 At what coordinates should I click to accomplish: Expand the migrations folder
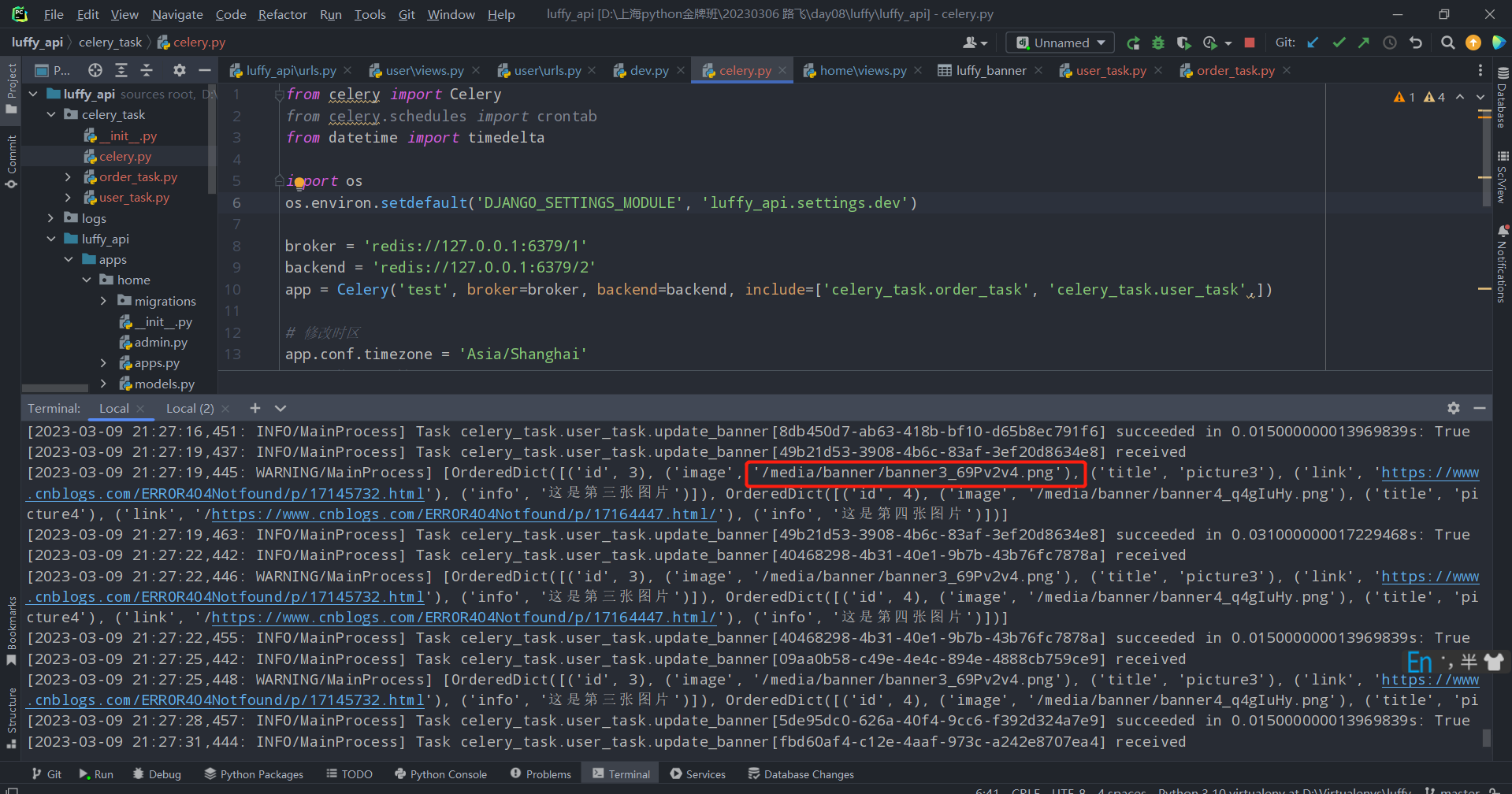click(103, 301)
